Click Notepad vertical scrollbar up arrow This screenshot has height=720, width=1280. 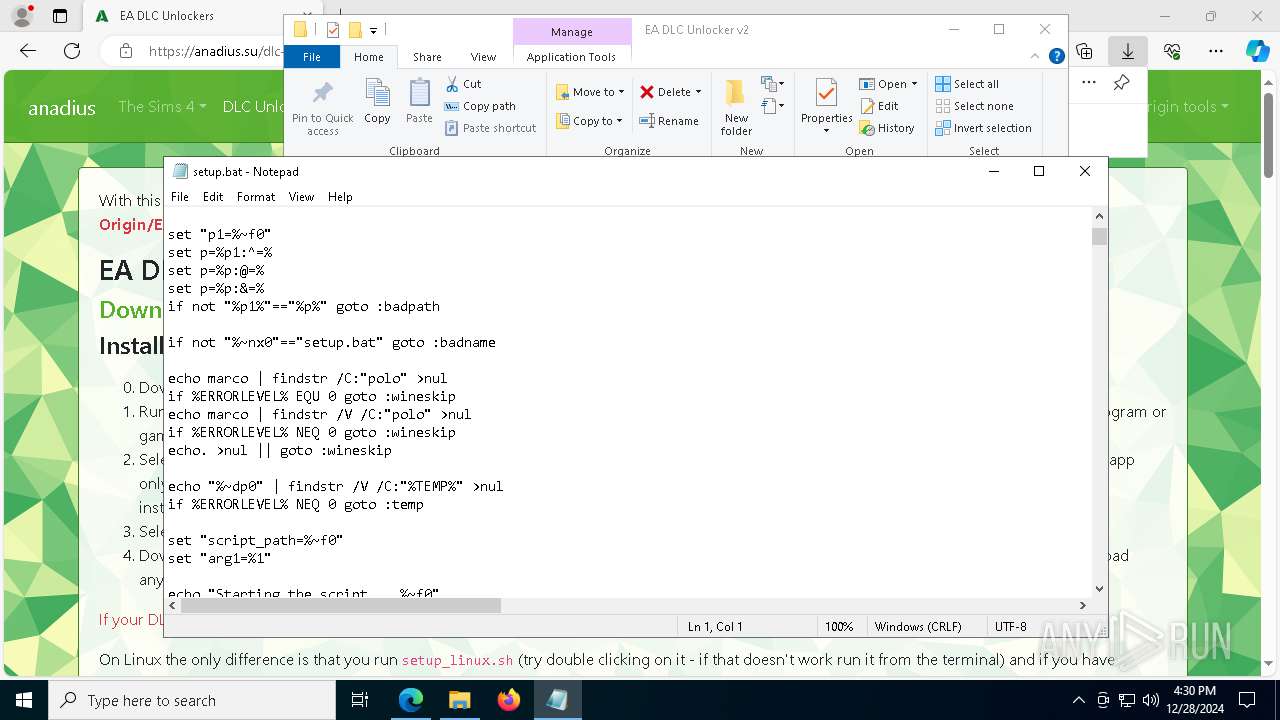tap(1099, 216)
